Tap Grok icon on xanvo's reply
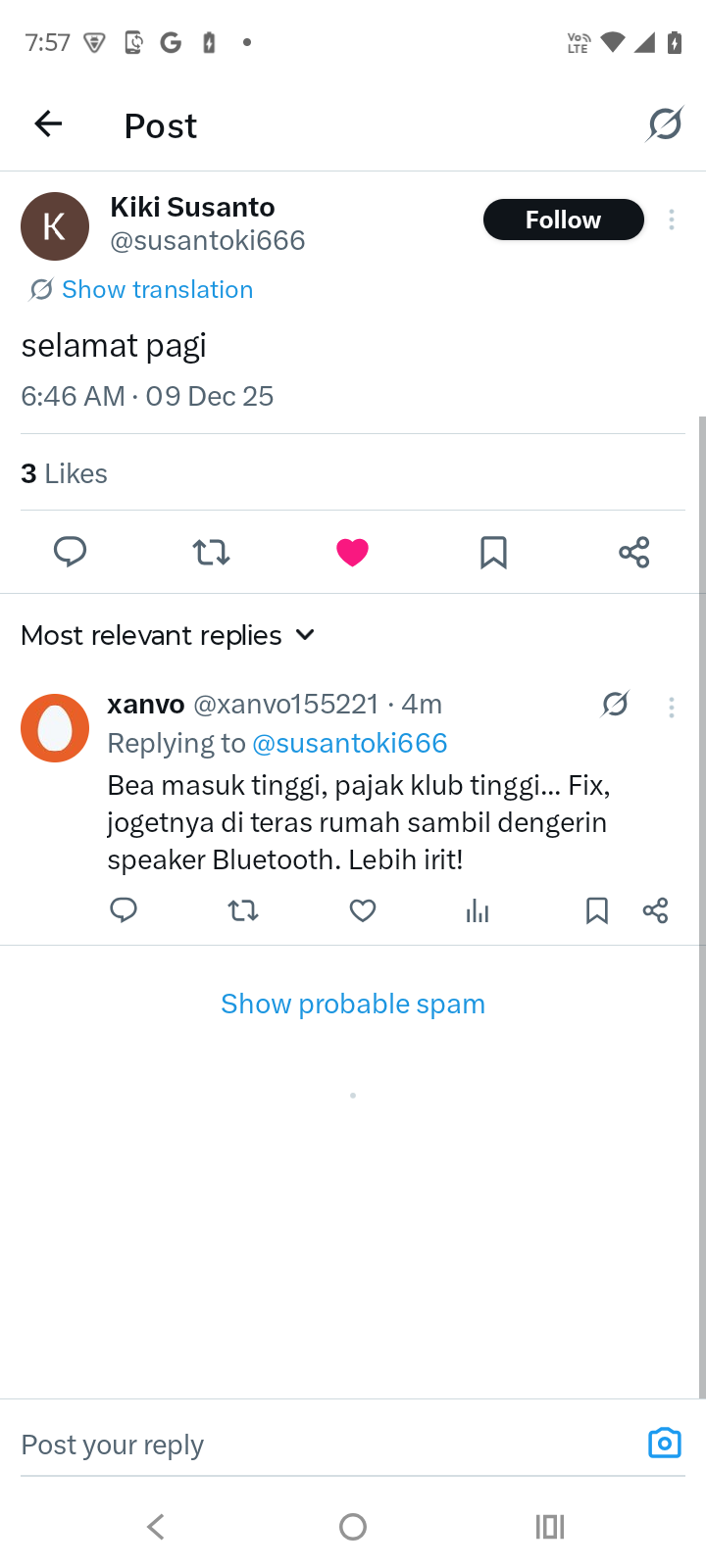This screenshot has height=1568, width=706. [615, 704]
